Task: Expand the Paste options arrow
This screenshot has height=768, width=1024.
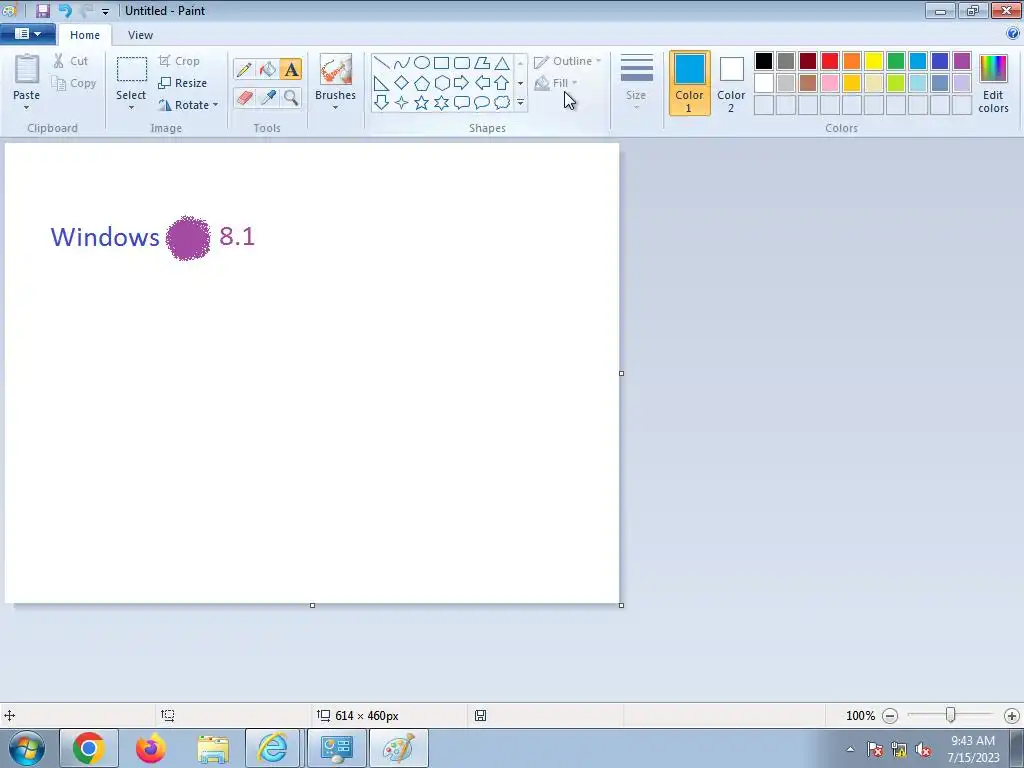Action: (x=27, y=108)
